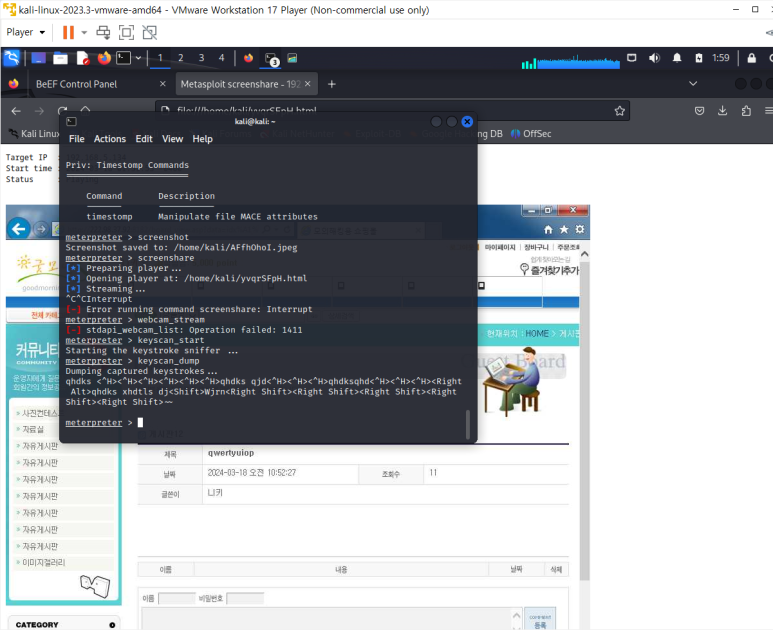Image resolution: width=773 pixels, height=630 pixels.
Task: Open the Pocket save icon in Firefox
Action: [x=699, y=111]
